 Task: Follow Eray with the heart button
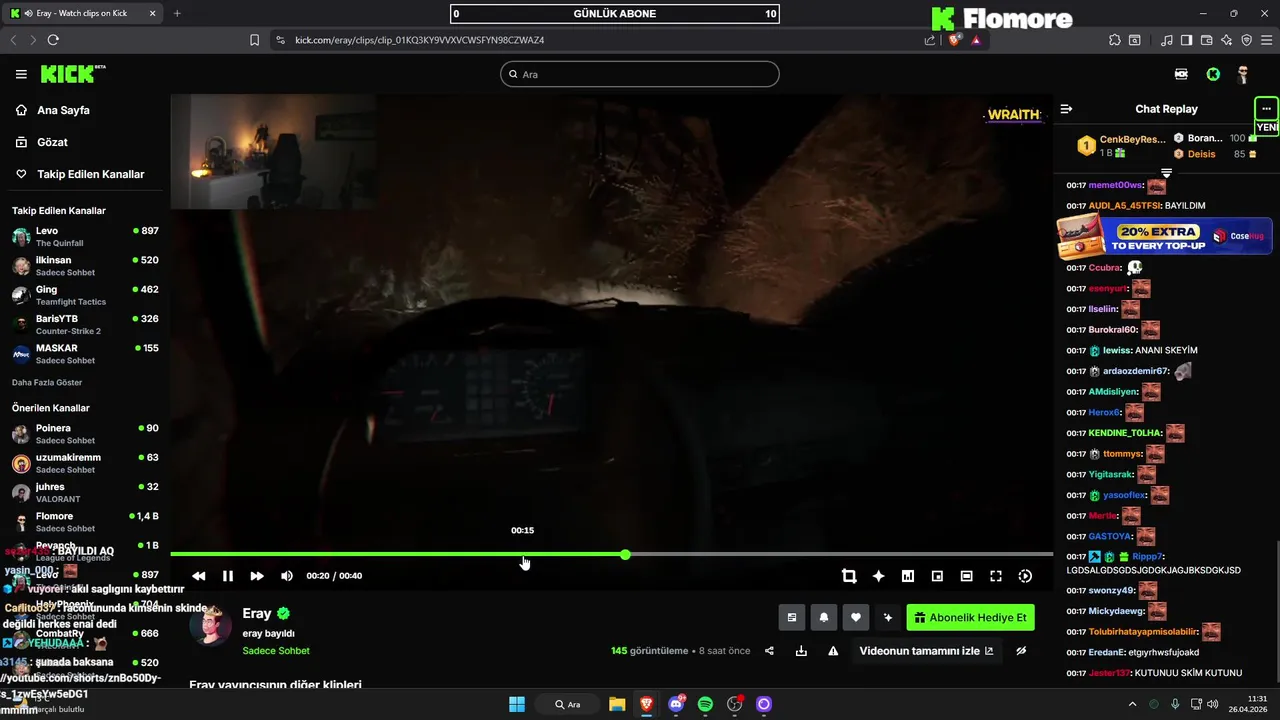(x=856, y=618)
